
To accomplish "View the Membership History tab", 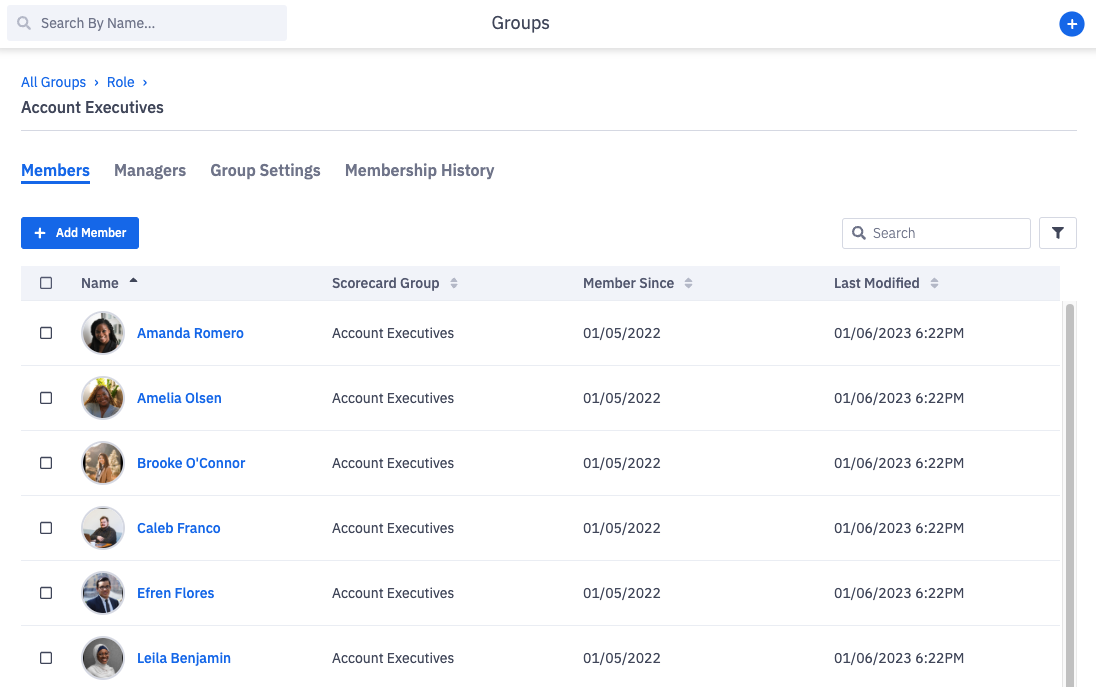I will click(419, 170).
